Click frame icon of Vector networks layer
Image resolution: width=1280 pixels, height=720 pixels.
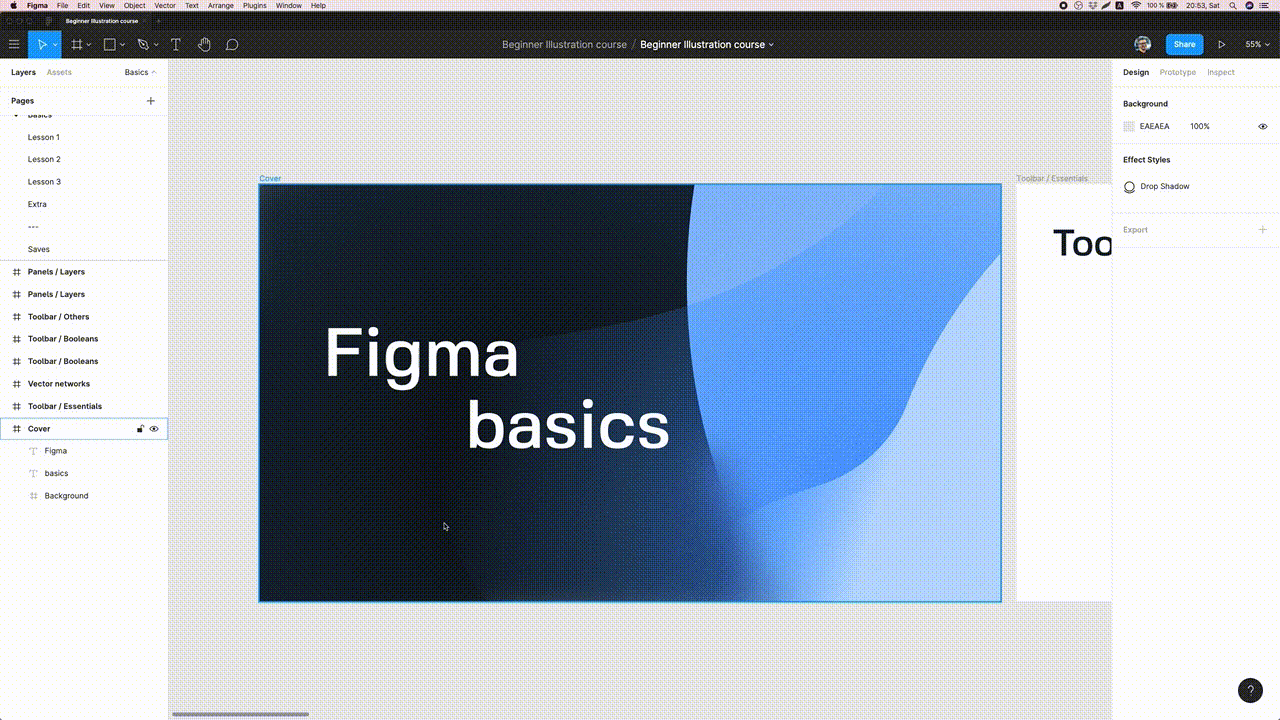coord(16,384)
